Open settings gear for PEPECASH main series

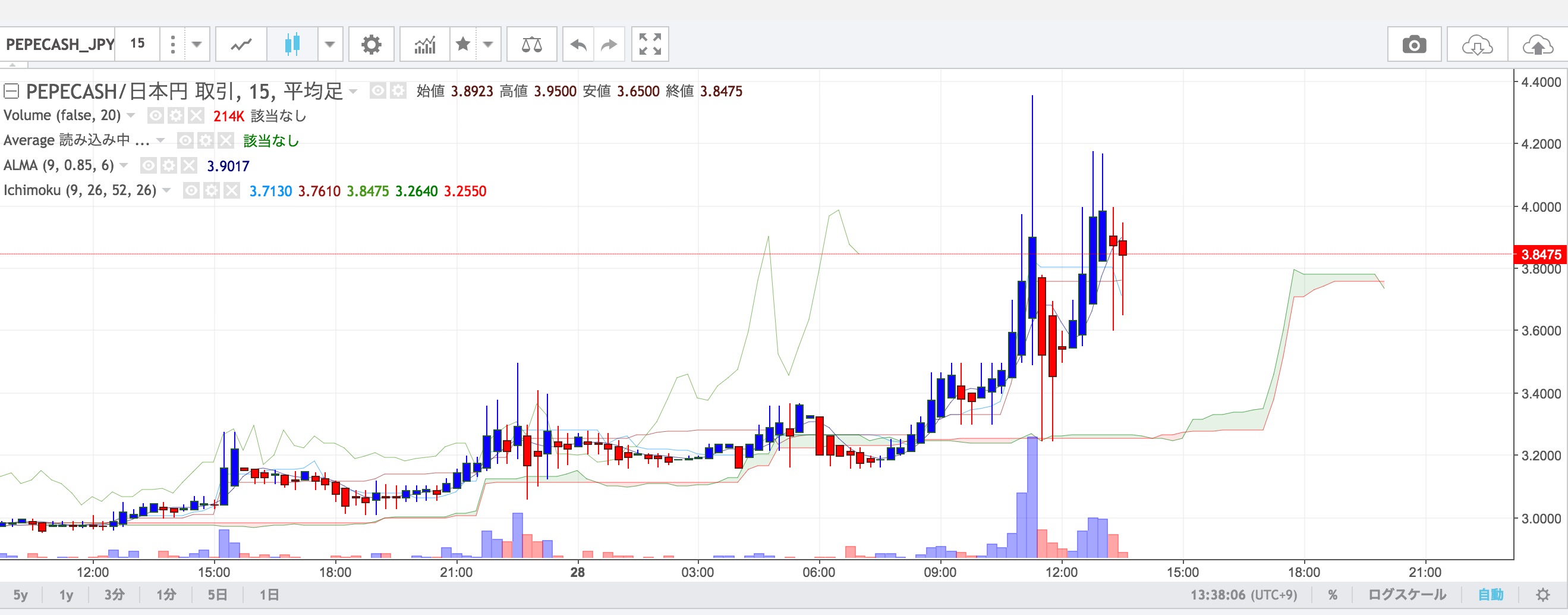pos(398,92)
